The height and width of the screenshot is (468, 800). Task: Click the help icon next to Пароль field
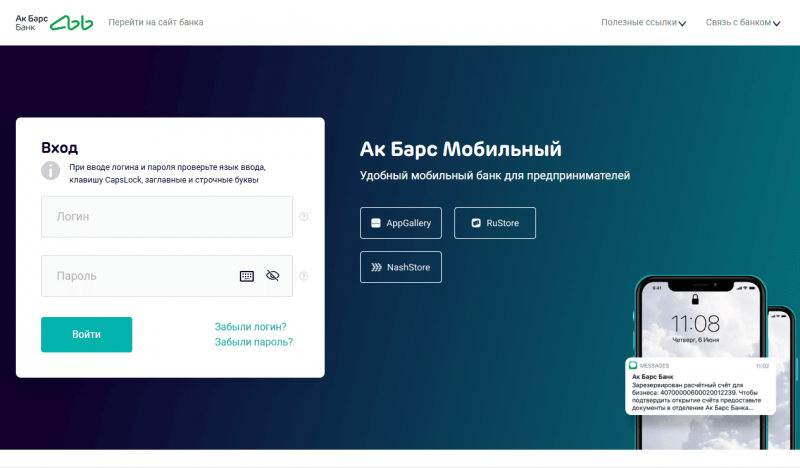pyautogui.click(x=303, y=276)
